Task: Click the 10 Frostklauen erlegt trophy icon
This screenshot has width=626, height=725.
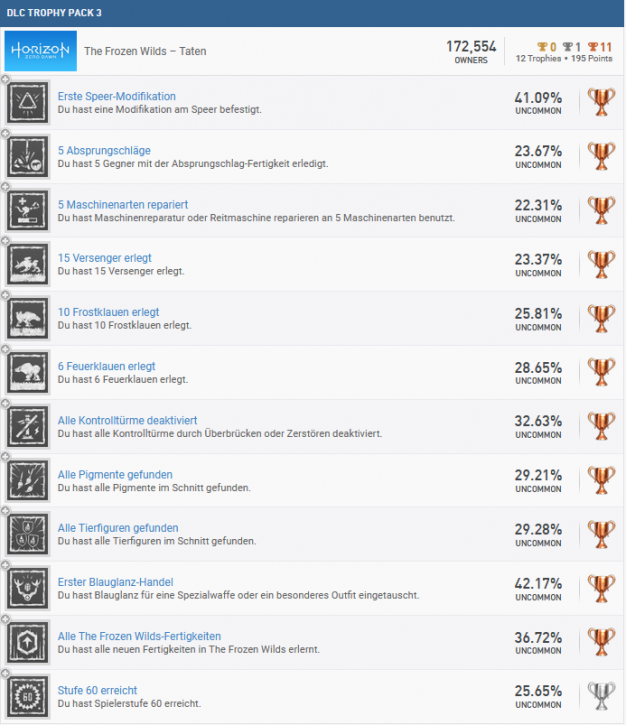Action: coord(28,319)
